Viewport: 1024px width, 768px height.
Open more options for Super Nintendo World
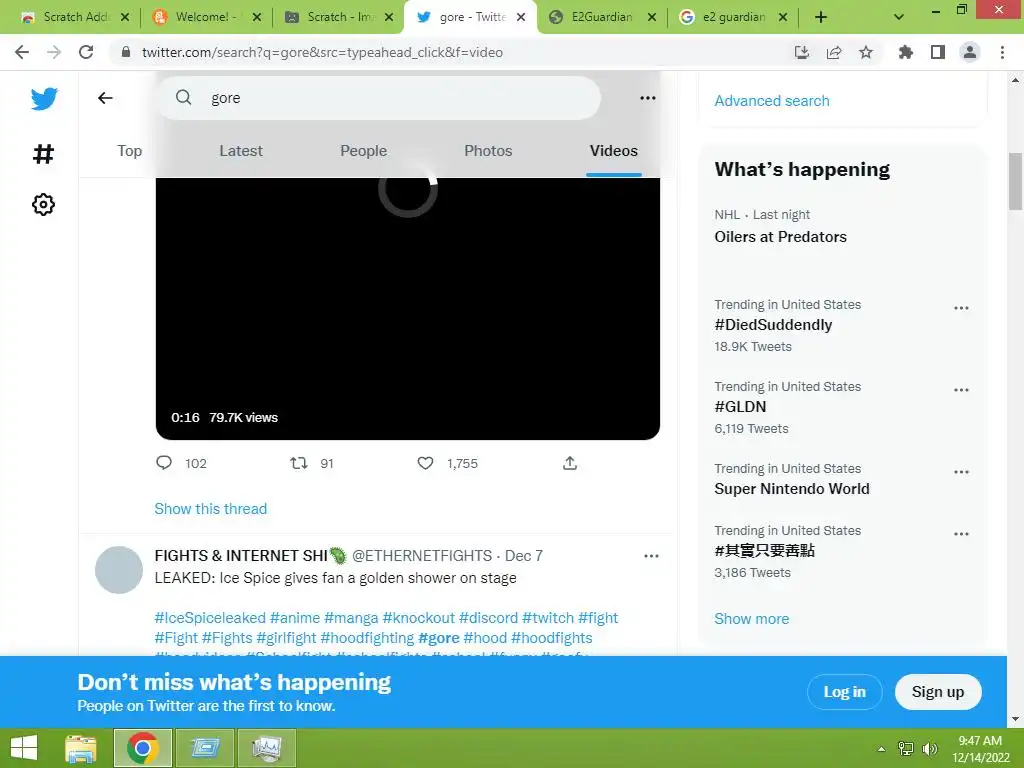961,472
